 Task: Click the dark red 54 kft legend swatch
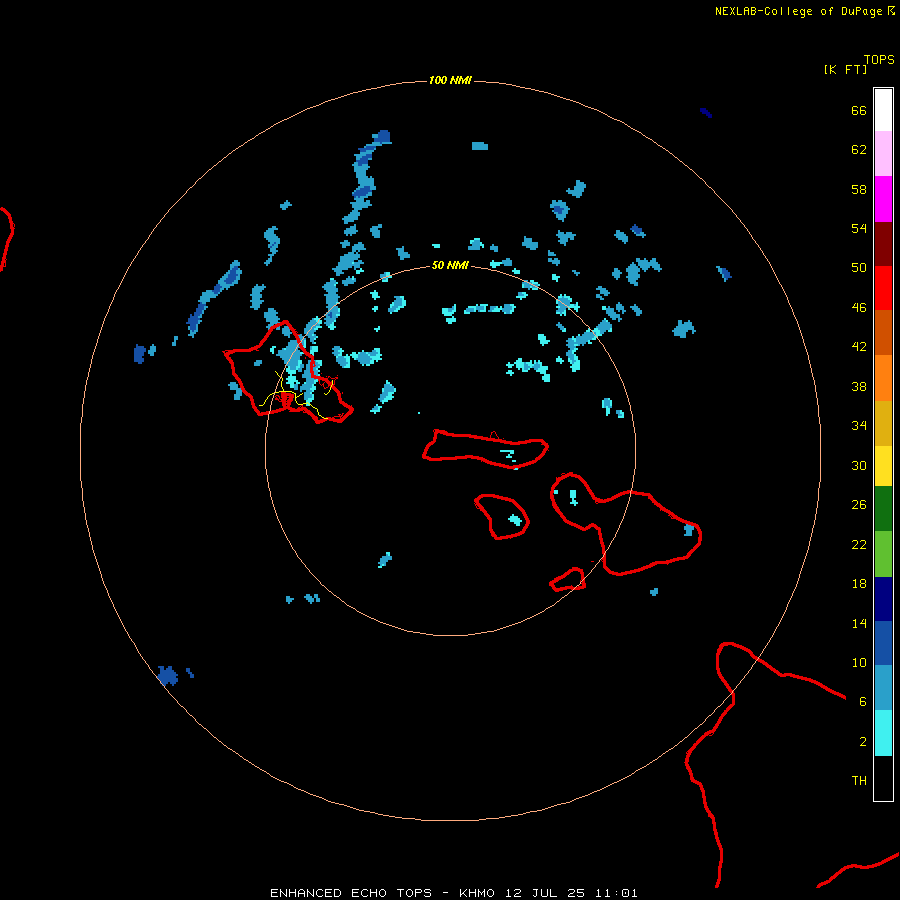point(883,243)
